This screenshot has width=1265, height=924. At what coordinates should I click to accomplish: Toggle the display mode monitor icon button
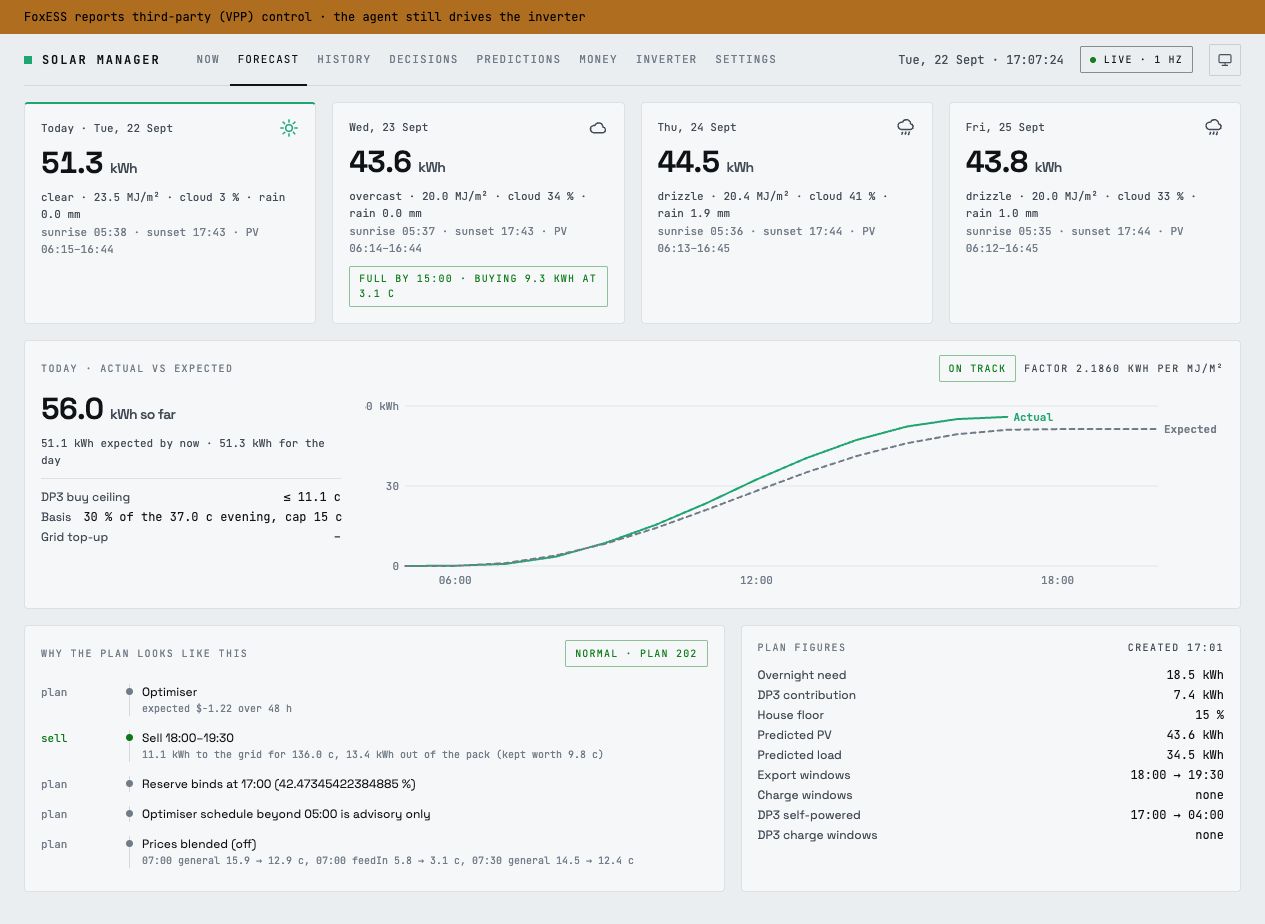tap(1225, 60)
